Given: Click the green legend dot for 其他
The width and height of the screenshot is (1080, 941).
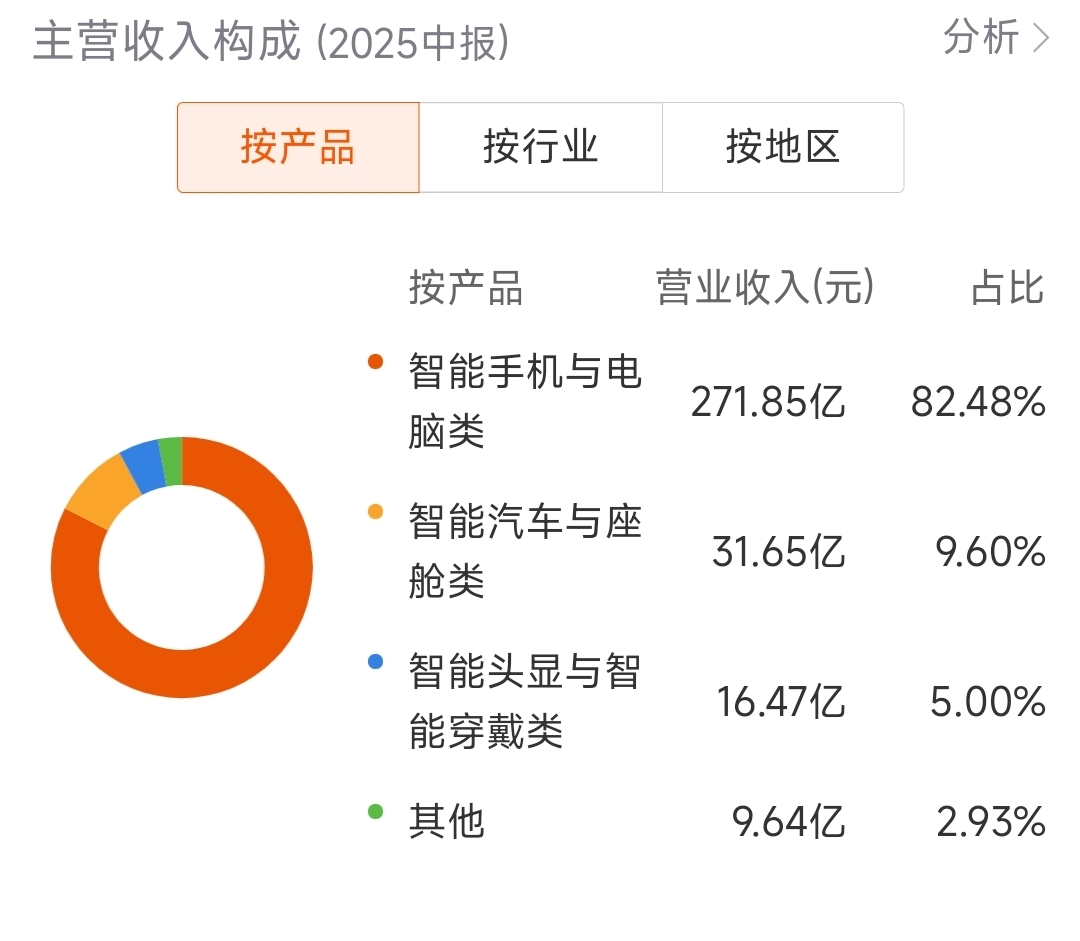Looking at the screenshot, I should pos(376,811).
